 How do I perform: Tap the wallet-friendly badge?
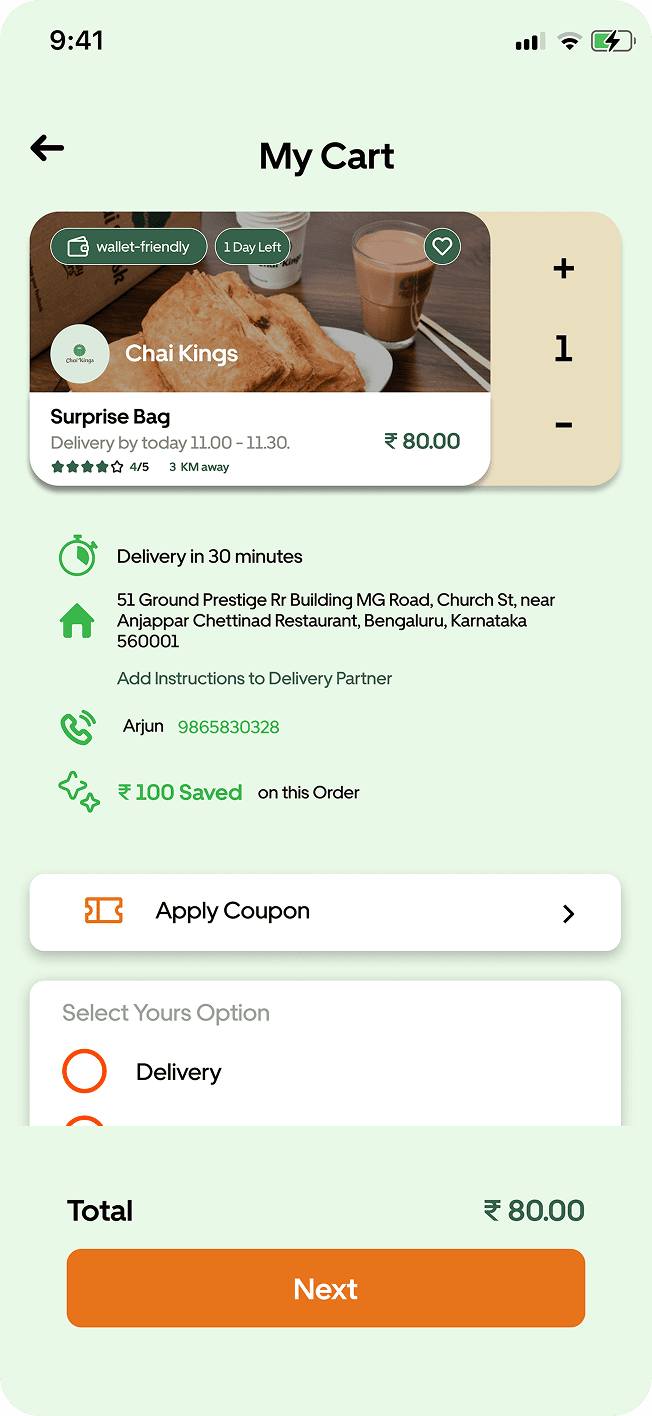[128, 246]
